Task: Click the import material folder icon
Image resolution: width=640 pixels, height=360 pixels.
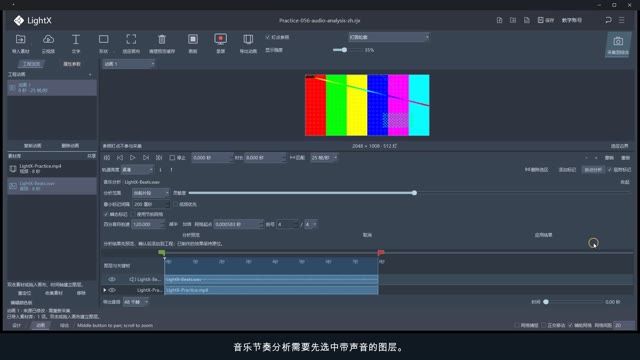Action: [20, 39]
